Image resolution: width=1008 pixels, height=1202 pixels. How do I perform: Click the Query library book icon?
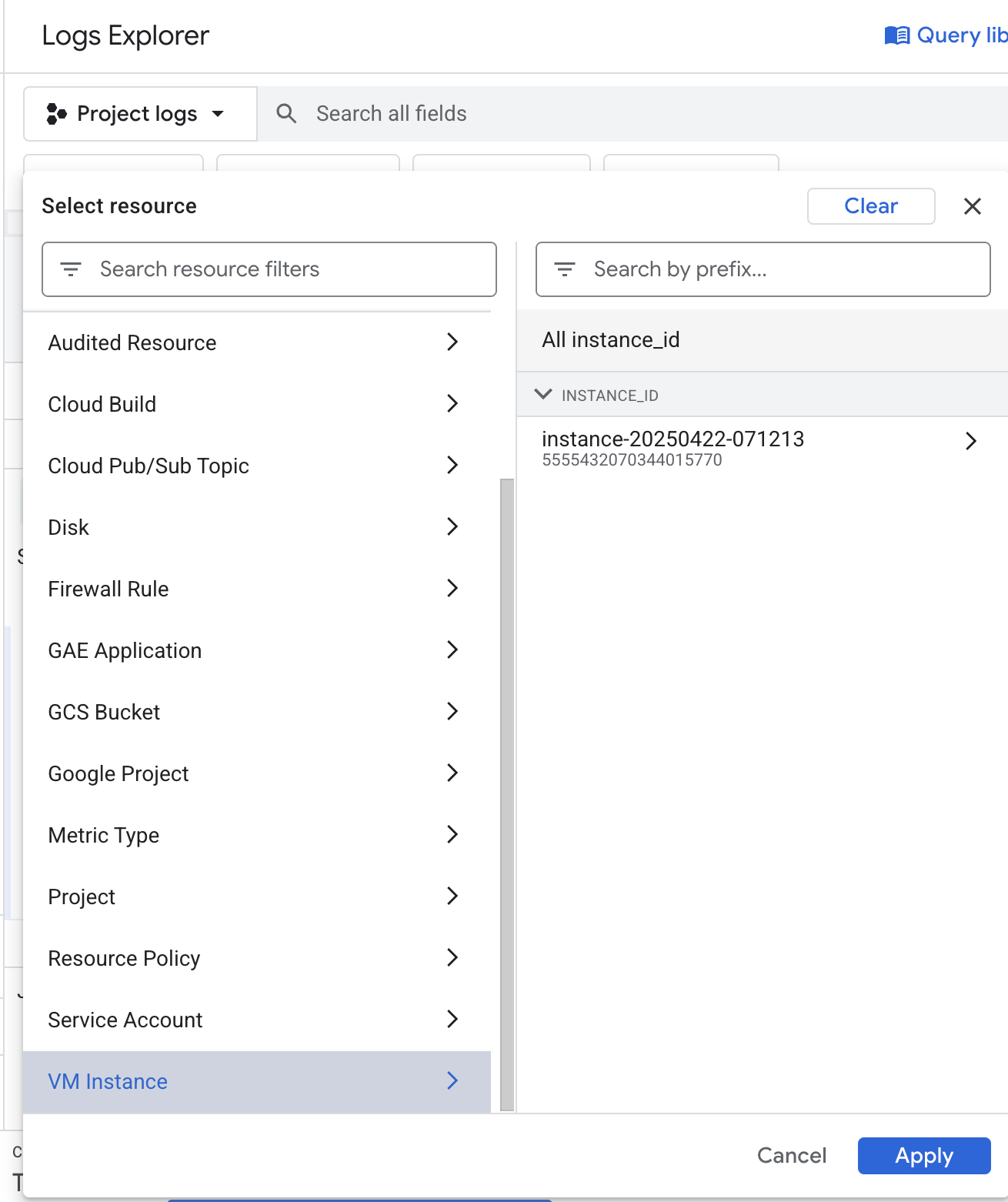(x=897, y=35)
